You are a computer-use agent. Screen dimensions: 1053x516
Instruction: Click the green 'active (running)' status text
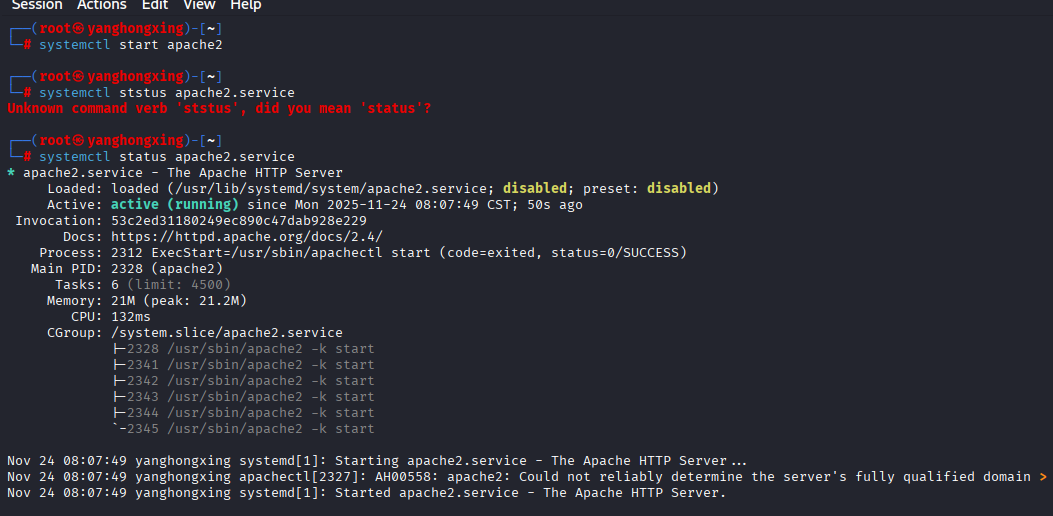click(175, 205)
